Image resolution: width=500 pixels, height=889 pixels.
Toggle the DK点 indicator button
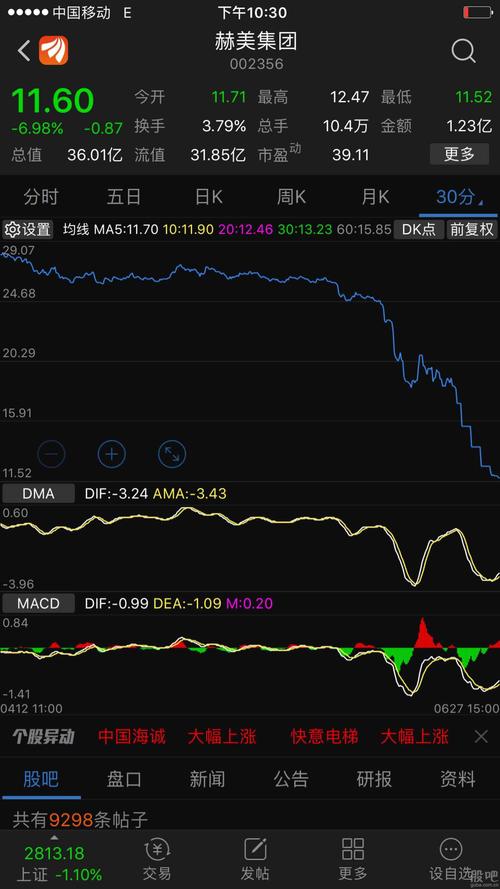click(x=419, y=230)
